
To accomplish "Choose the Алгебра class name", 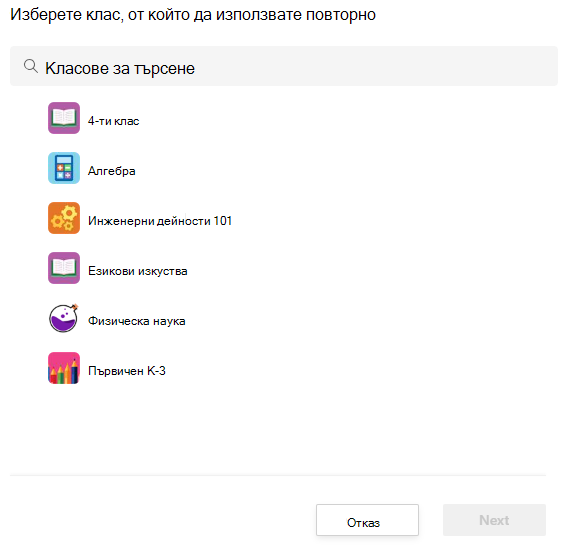I will coord(112,171).
